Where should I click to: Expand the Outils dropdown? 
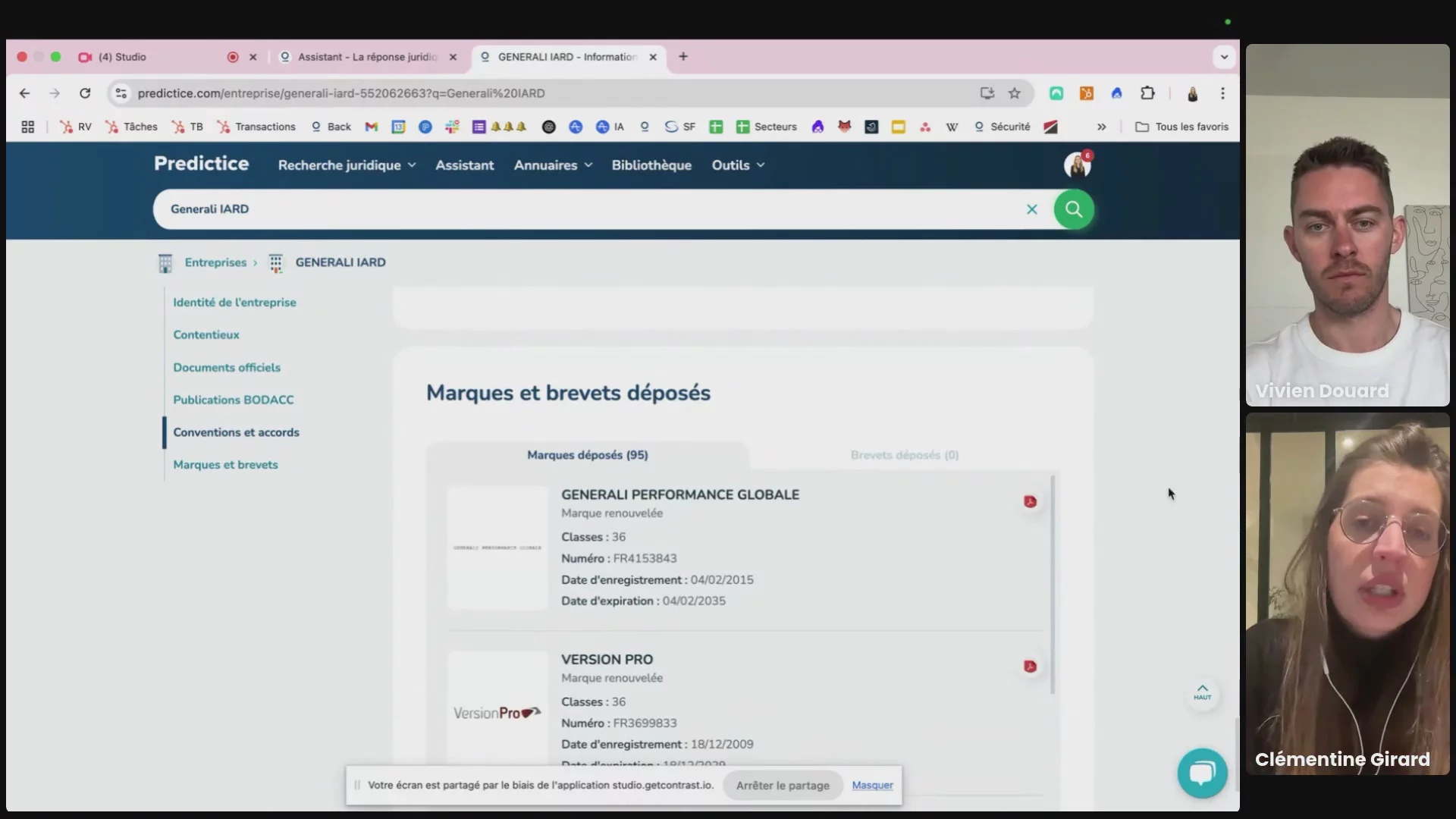[738, 165]
